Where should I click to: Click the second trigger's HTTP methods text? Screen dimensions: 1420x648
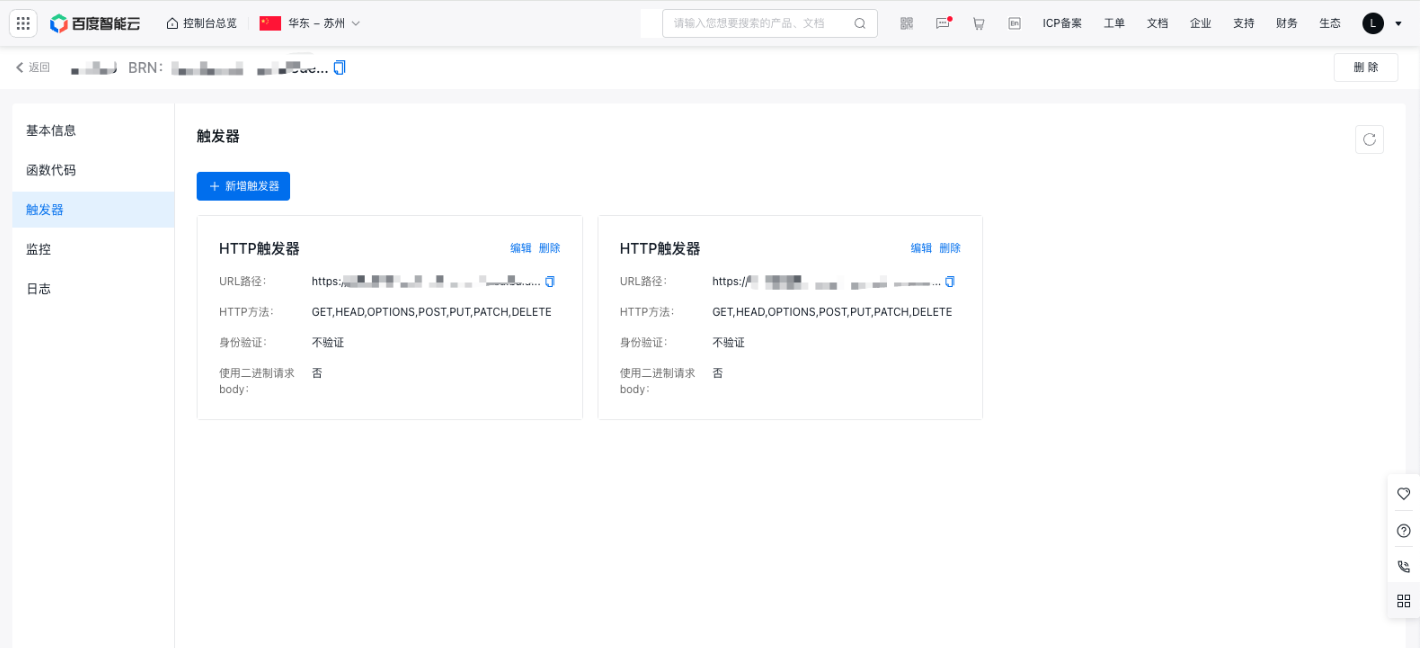(x=832, y=312)
